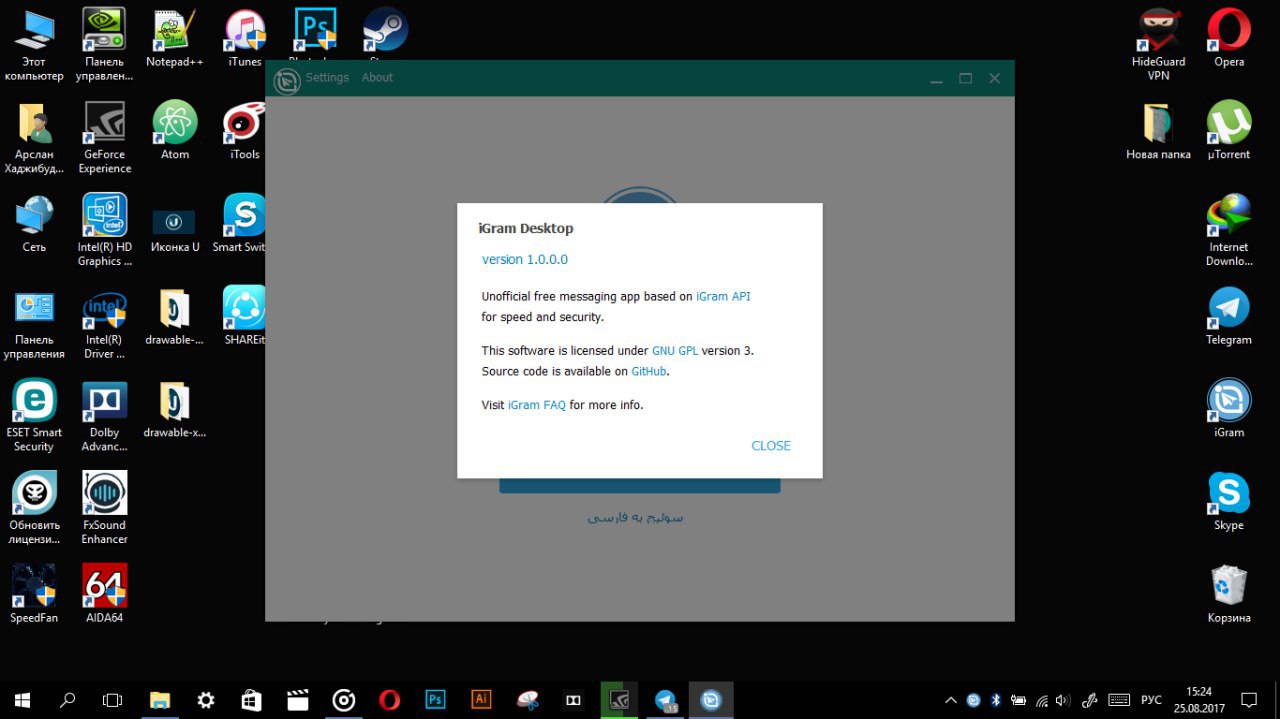Image resolution: width=1280 pixels, height=719 pixels.
Task: Open the Арслан Хаджибуд... user folder
Action: point(34,138)
